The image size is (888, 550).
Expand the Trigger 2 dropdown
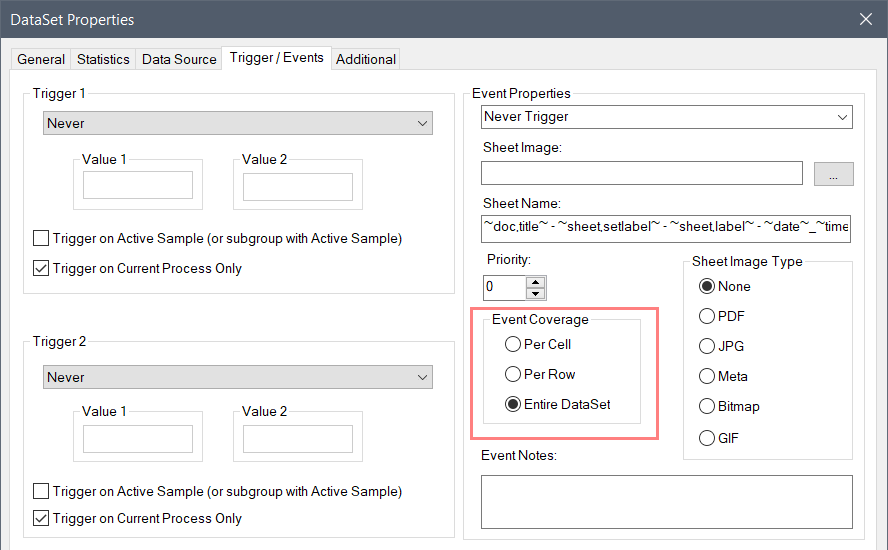coord(238,377)
